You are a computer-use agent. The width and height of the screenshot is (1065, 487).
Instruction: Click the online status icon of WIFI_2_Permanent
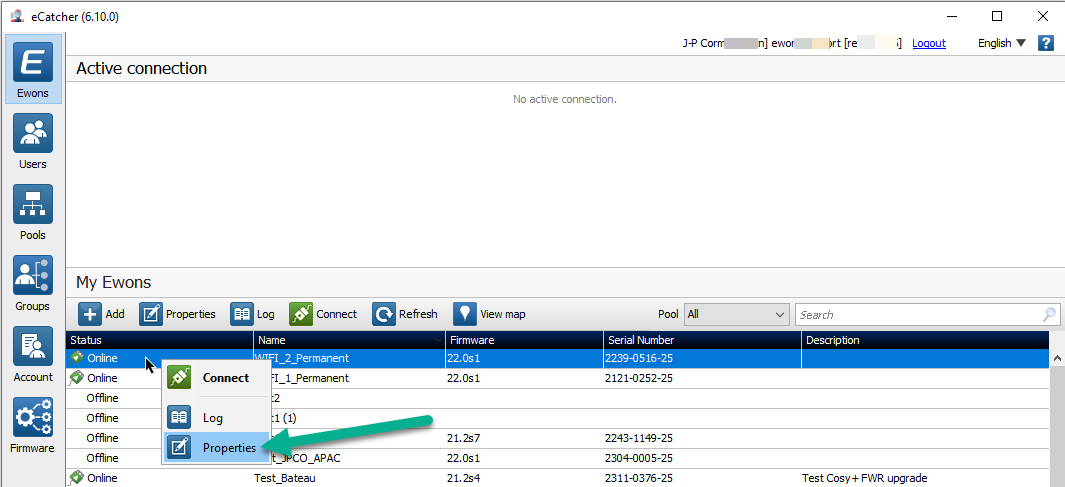point(77,357)
